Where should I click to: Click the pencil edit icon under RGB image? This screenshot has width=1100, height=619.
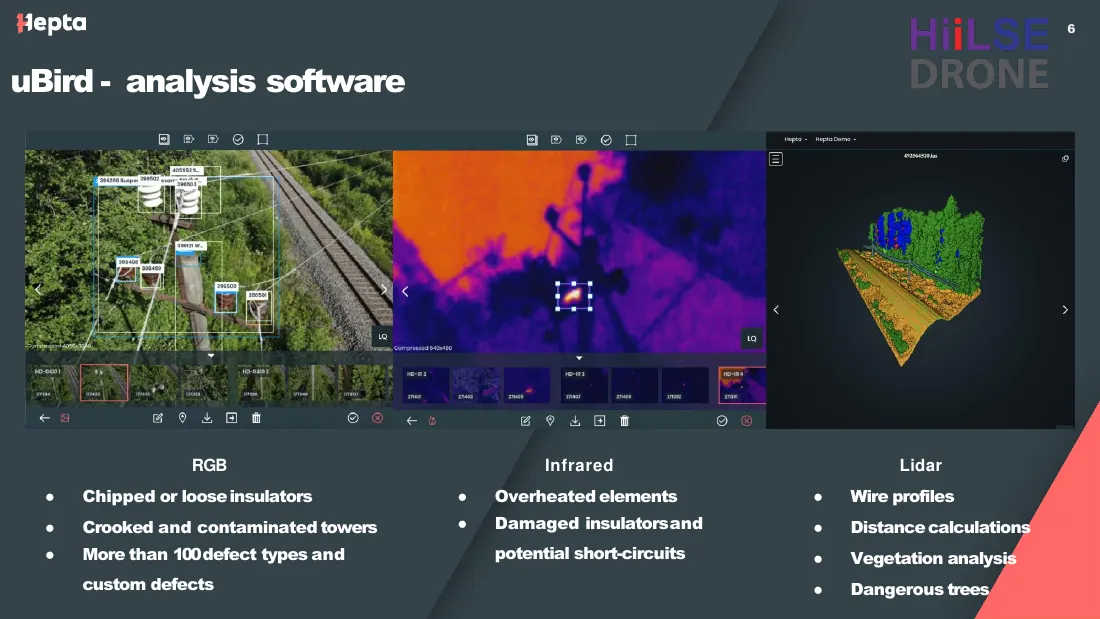coord(158,418)
